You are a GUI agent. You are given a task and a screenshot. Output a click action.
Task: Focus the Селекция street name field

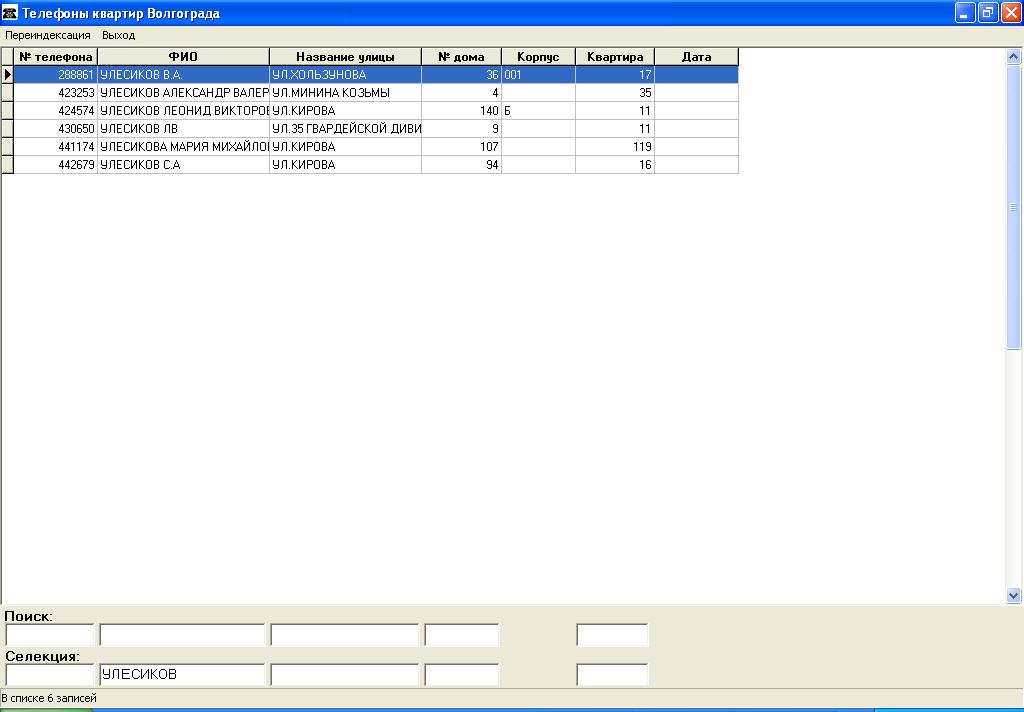point(345,675)
